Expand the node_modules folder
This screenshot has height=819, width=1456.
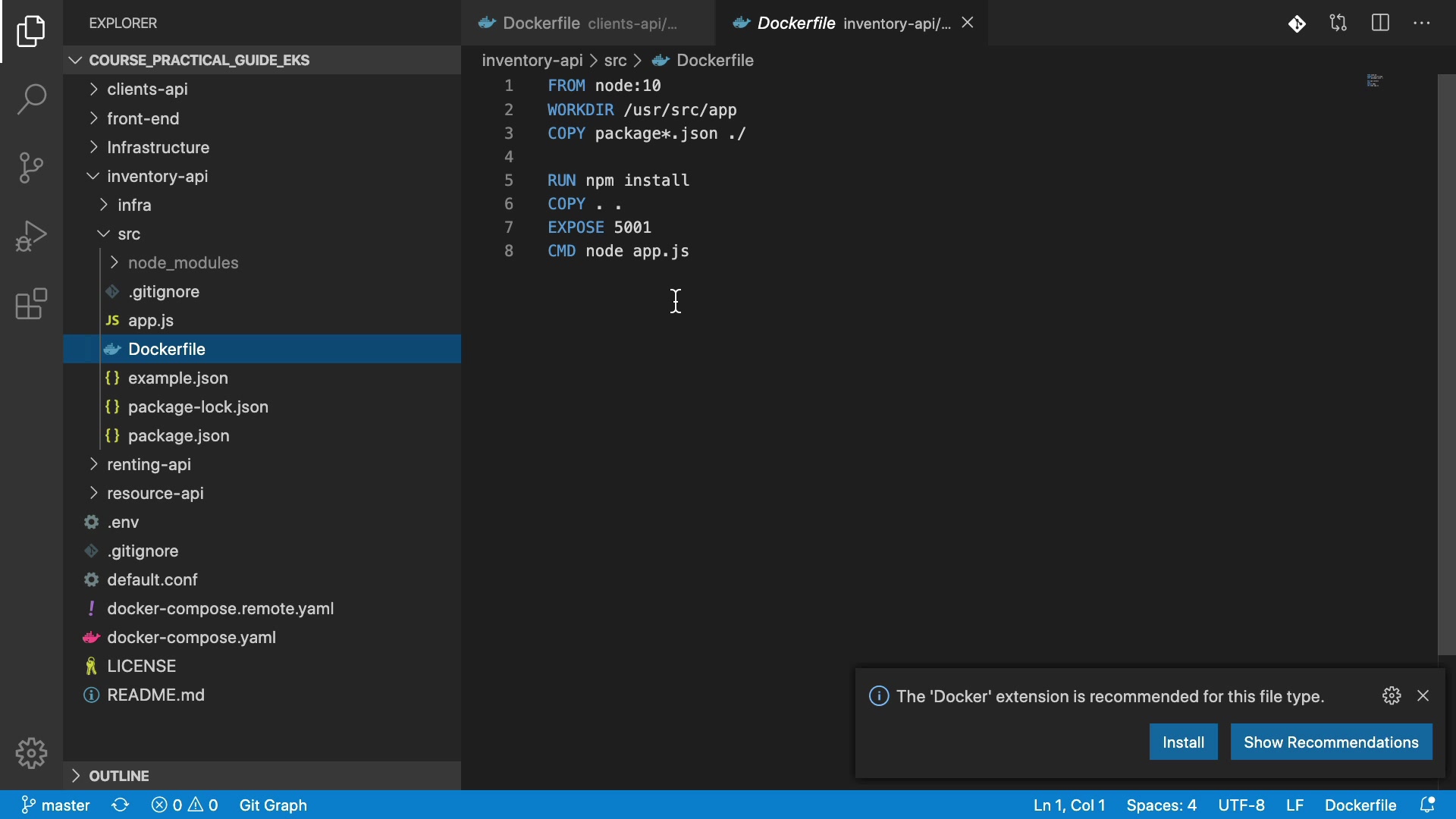point(183,263)
